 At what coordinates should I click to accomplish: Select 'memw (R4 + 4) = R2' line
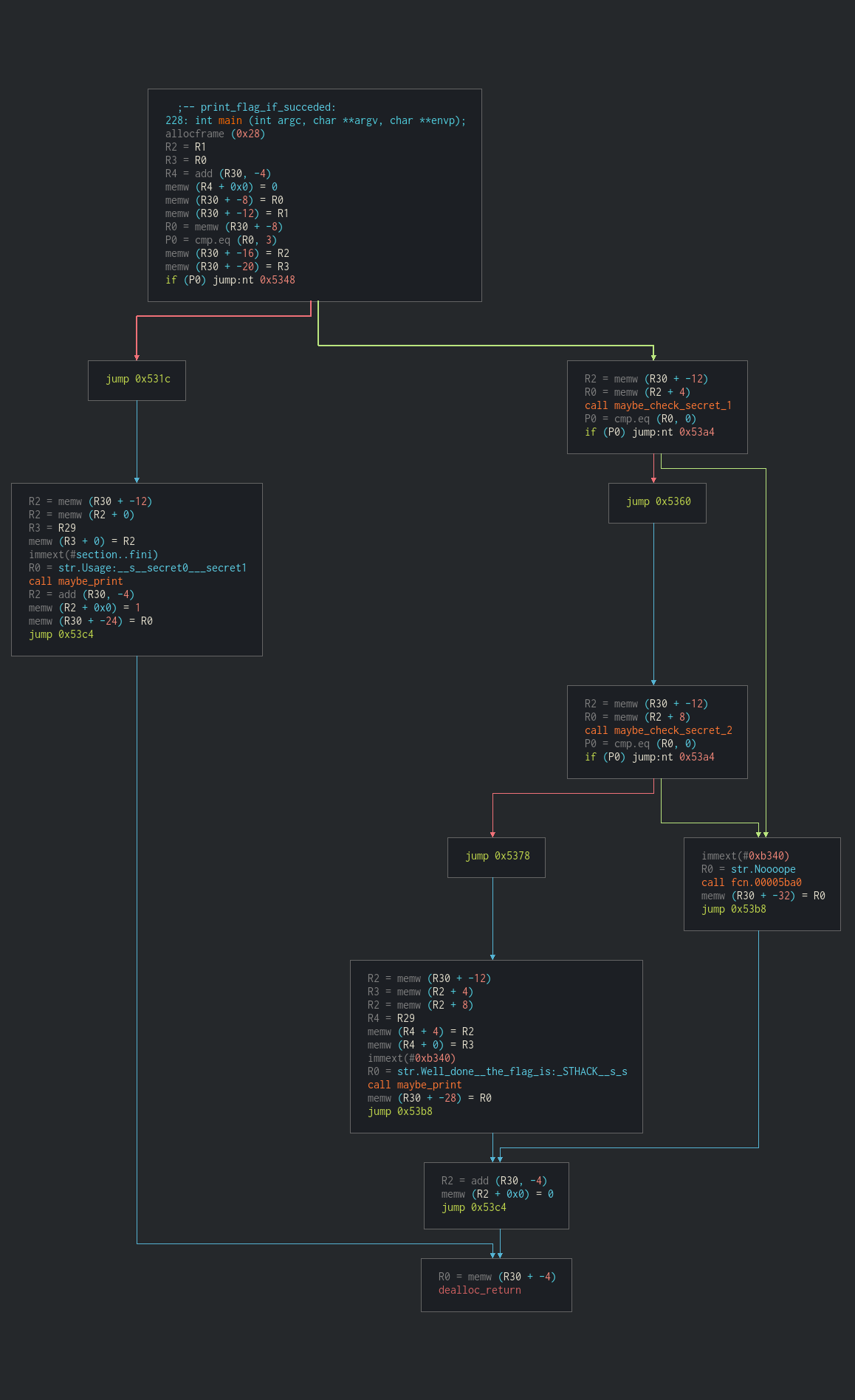421,1032
